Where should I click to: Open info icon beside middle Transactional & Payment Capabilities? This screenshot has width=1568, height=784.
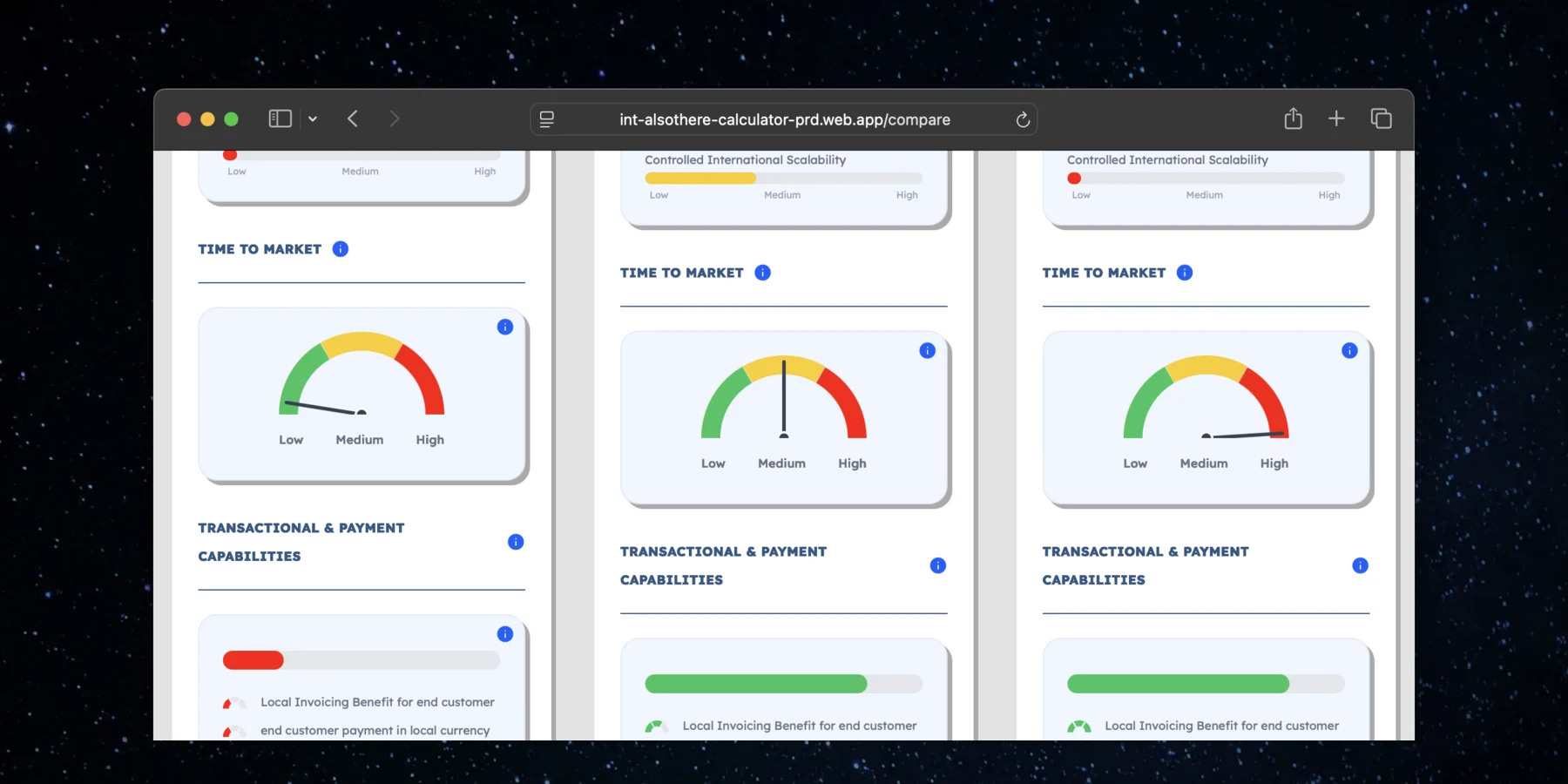pos(938,565)
